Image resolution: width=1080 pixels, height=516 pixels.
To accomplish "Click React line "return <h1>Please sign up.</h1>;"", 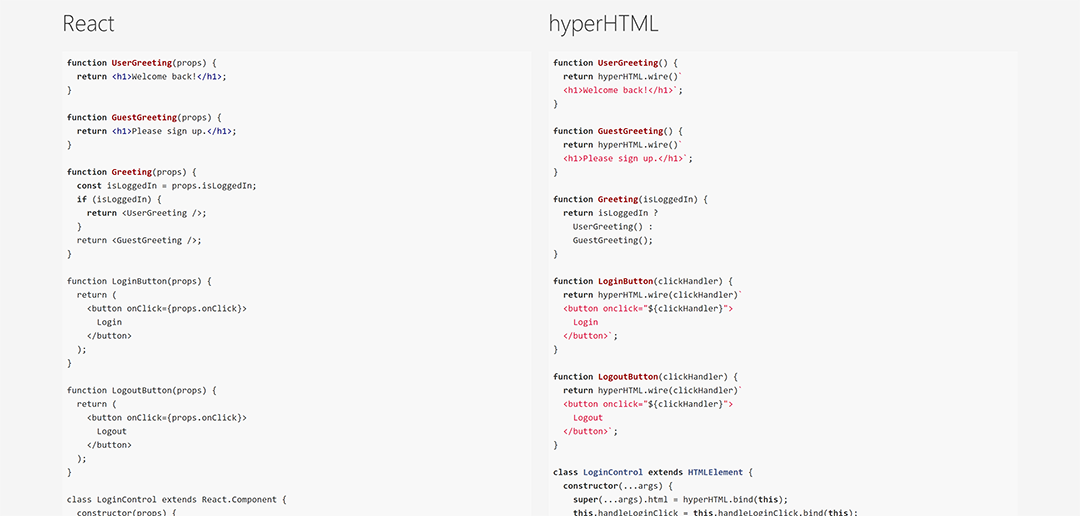I will point(156,131).
